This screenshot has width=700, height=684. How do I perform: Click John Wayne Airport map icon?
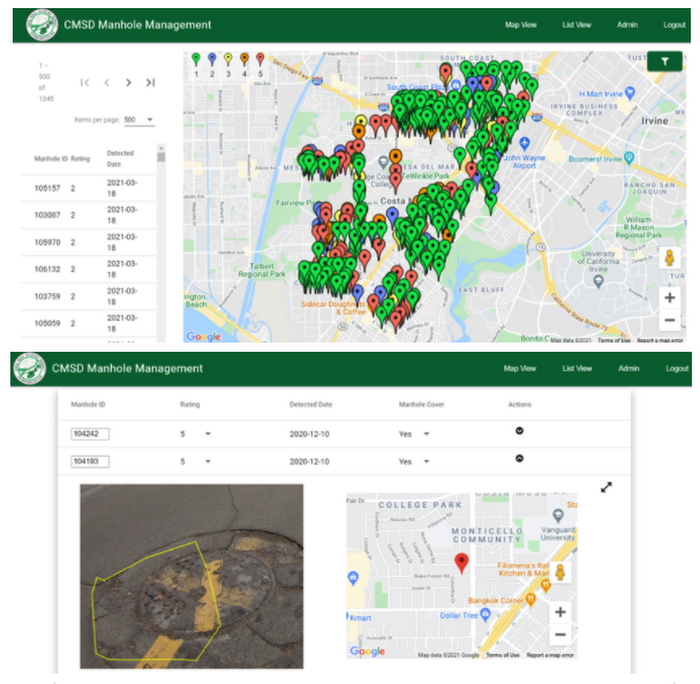point(525,143)
